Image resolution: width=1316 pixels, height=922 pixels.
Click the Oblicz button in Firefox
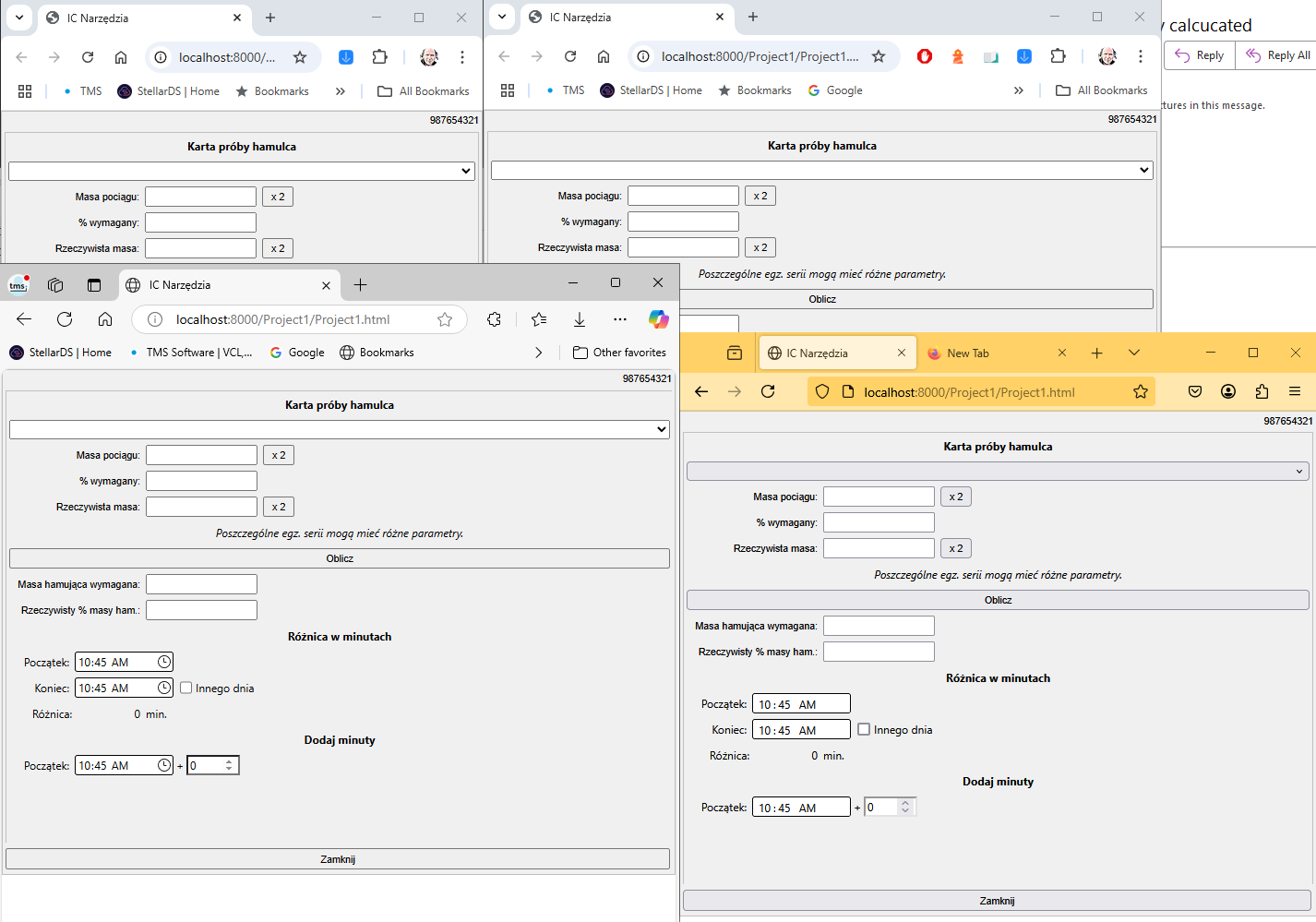click(x=998, y=600)
